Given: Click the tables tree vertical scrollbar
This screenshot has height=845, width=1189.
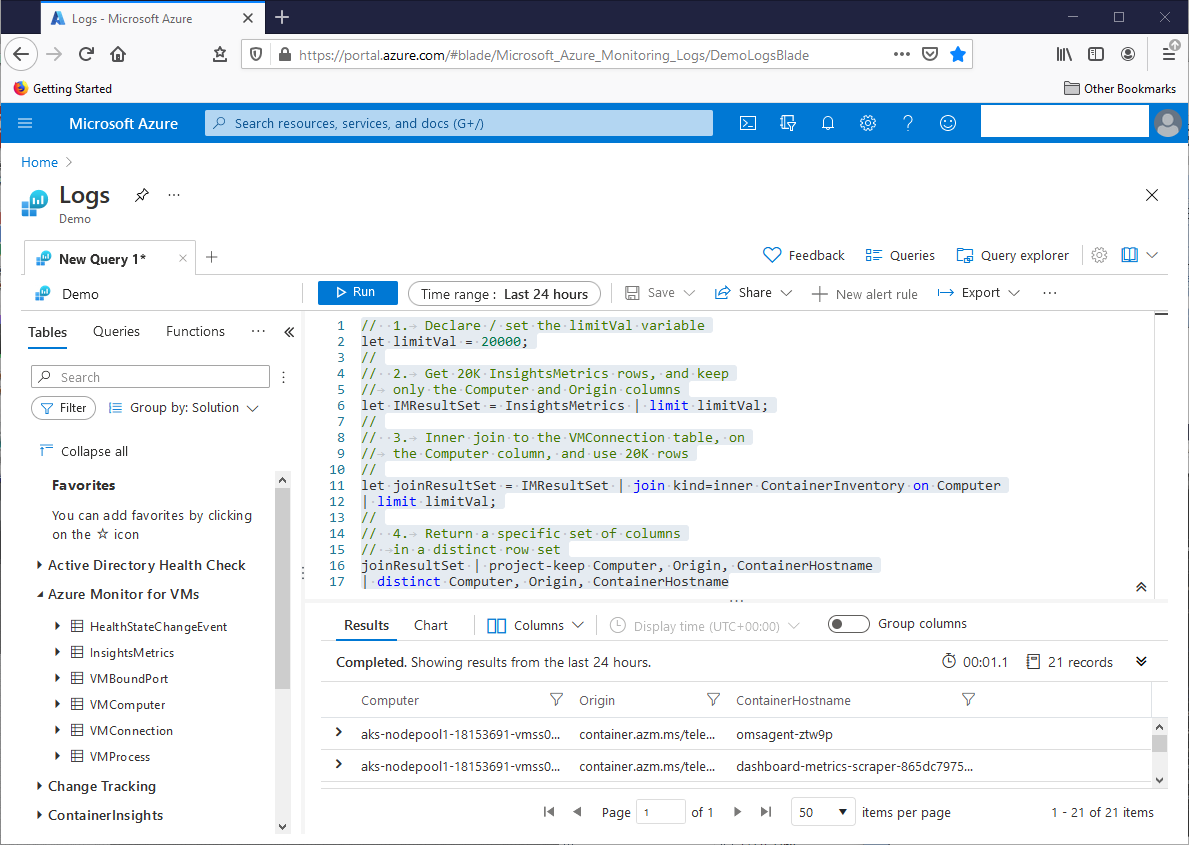Looking at the screenshot, I should [x=282, y=588].
